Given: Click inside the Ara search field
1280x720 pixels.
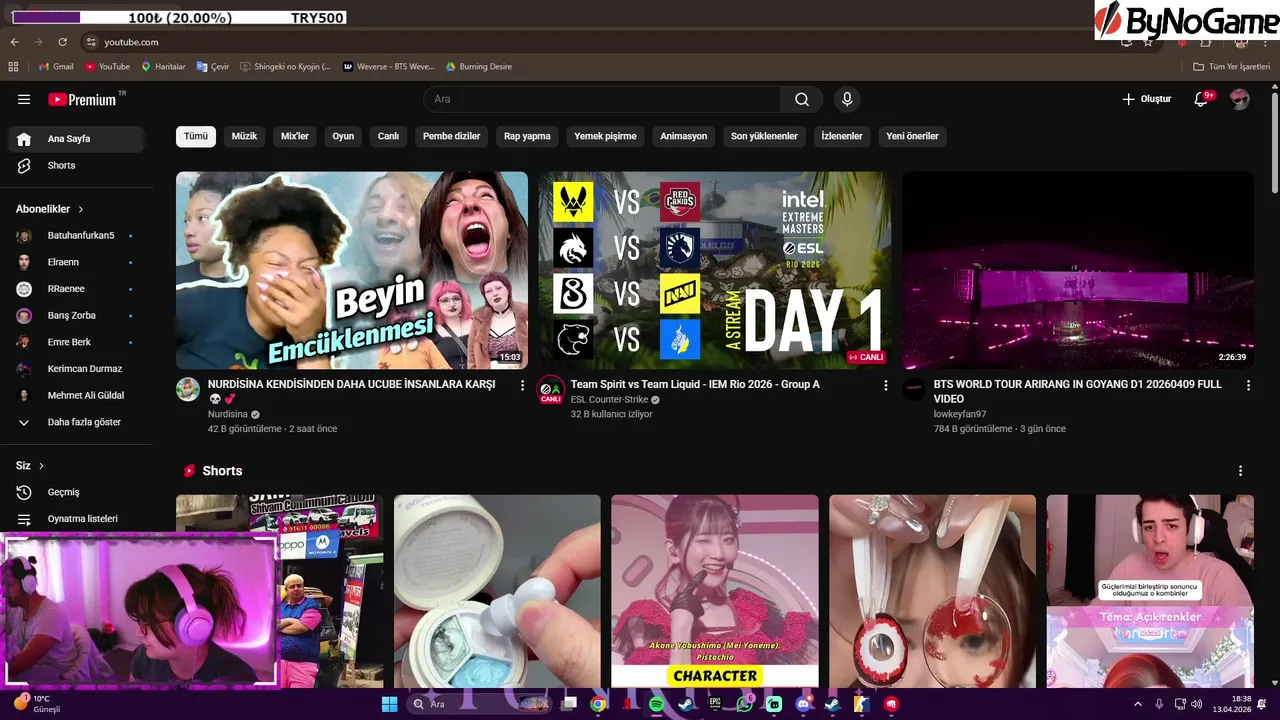Looking at the screenshot, I should point(603,99).
